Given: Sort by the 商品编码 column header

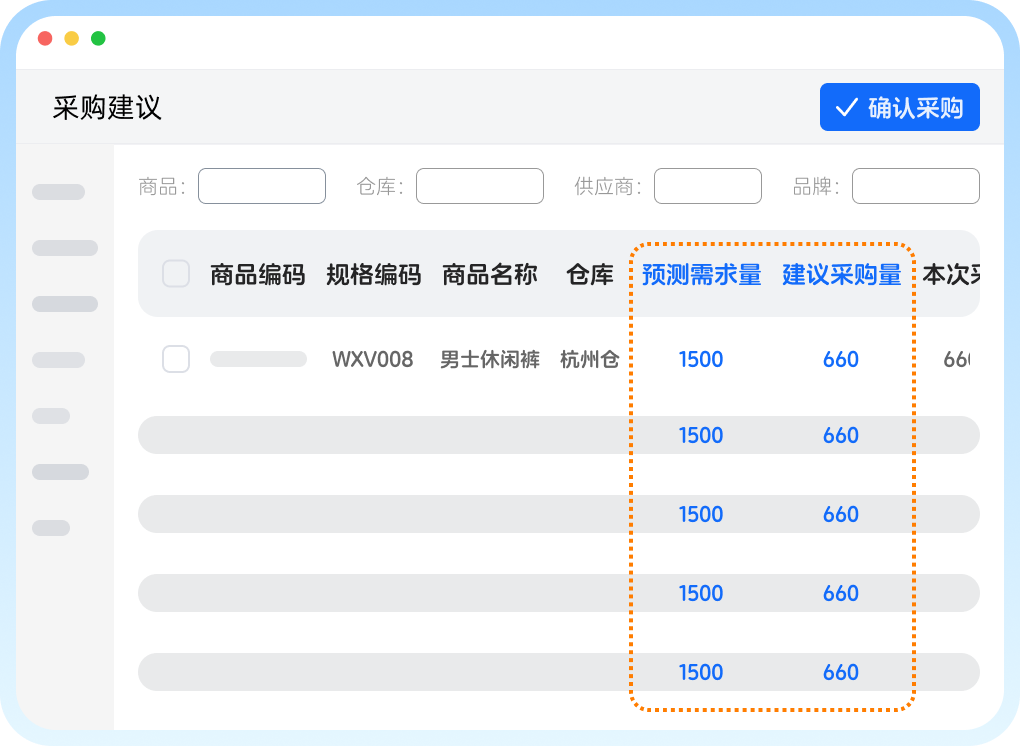Looking at the screenshot, I should (x=257, y=275).
